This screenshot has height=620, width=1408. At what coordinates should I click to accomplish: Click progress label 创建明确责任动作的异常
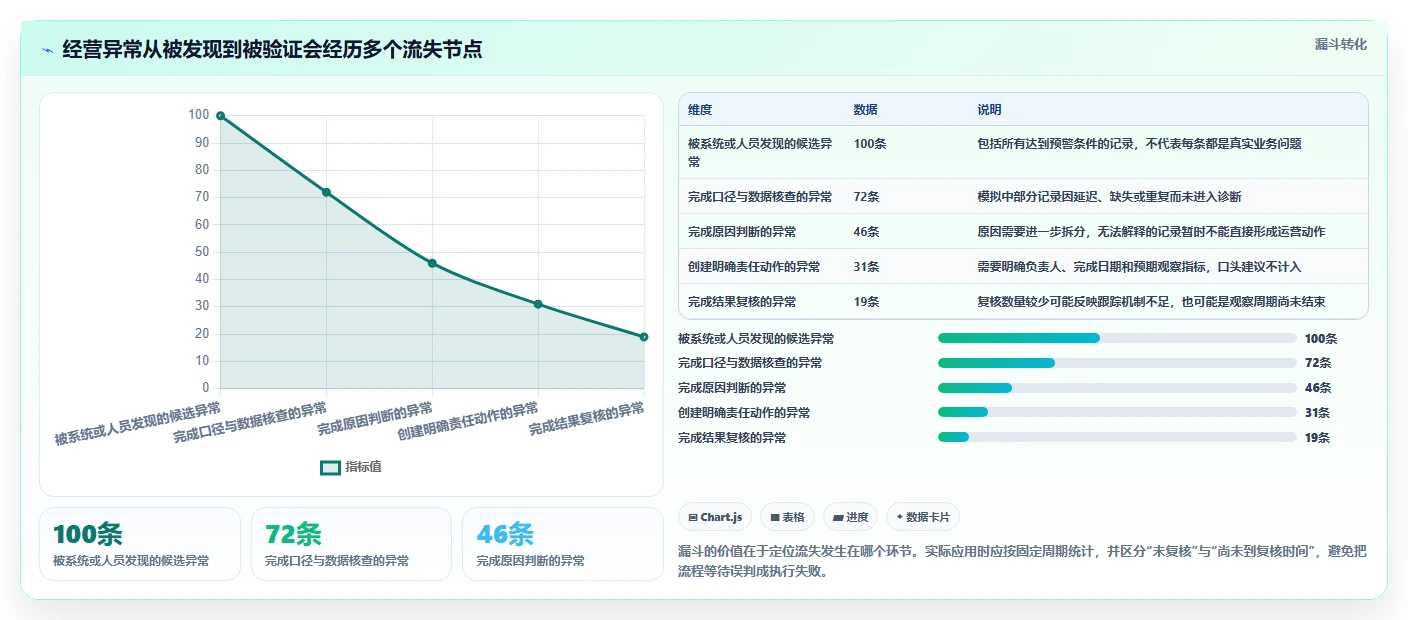744,413
